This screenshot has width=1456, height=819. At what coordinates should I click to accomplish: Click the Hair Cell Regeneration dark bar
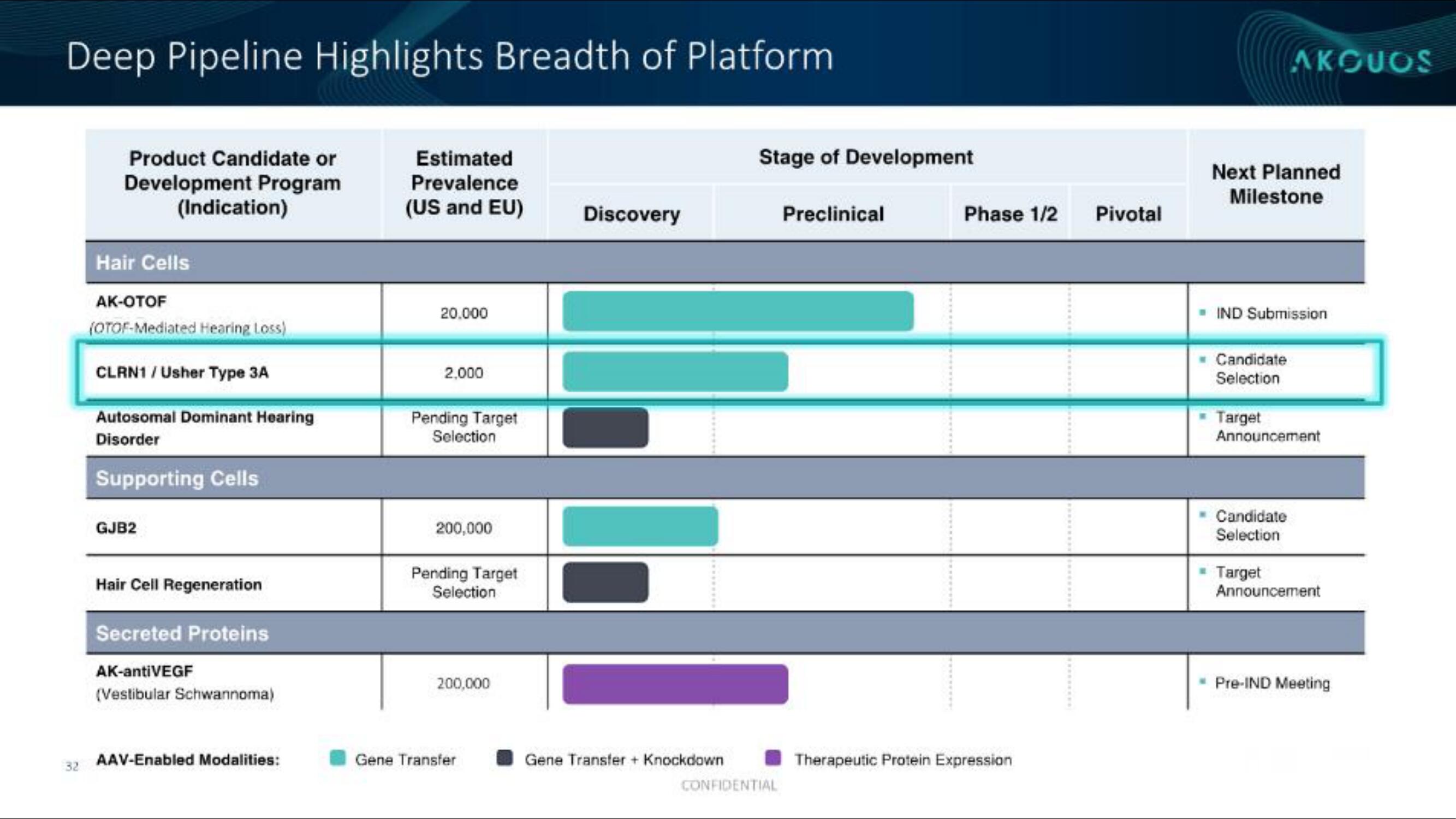(605, 582)
